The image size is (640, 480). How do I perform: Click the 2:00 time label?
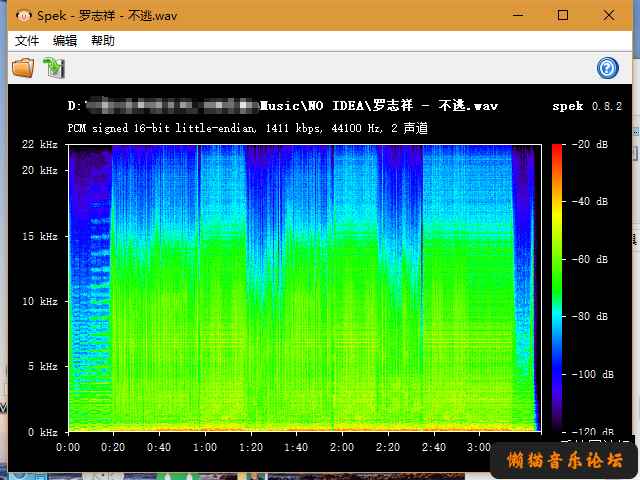point(342,447)
